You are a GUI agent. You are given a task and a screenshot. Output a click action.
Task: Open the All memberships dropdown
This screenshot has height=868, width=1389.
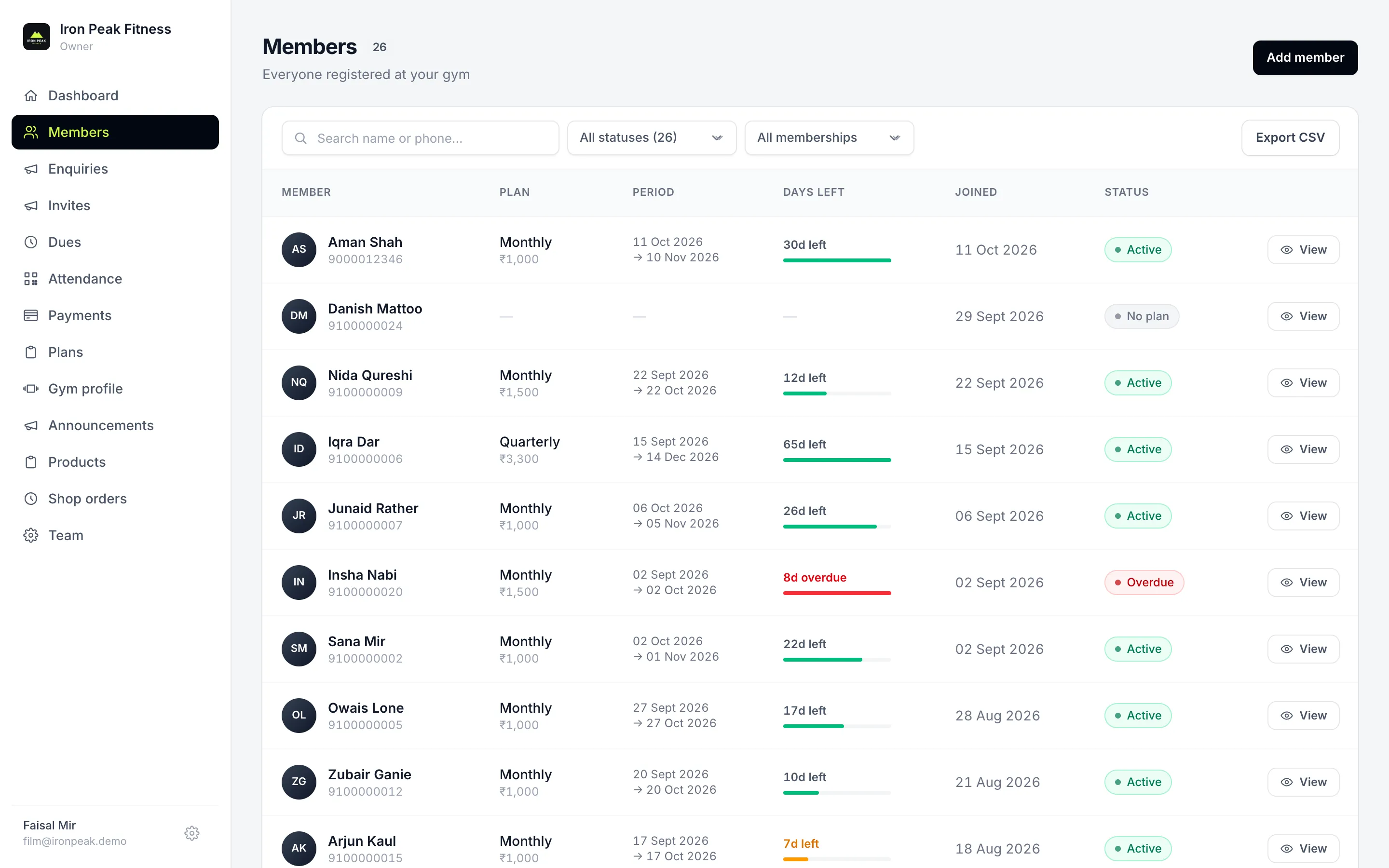(x=830, y=138)
